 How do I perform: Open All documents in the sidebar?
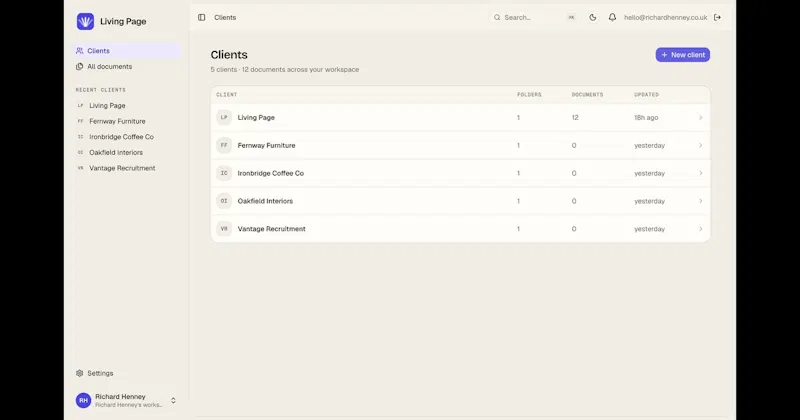tap(128, 66)
